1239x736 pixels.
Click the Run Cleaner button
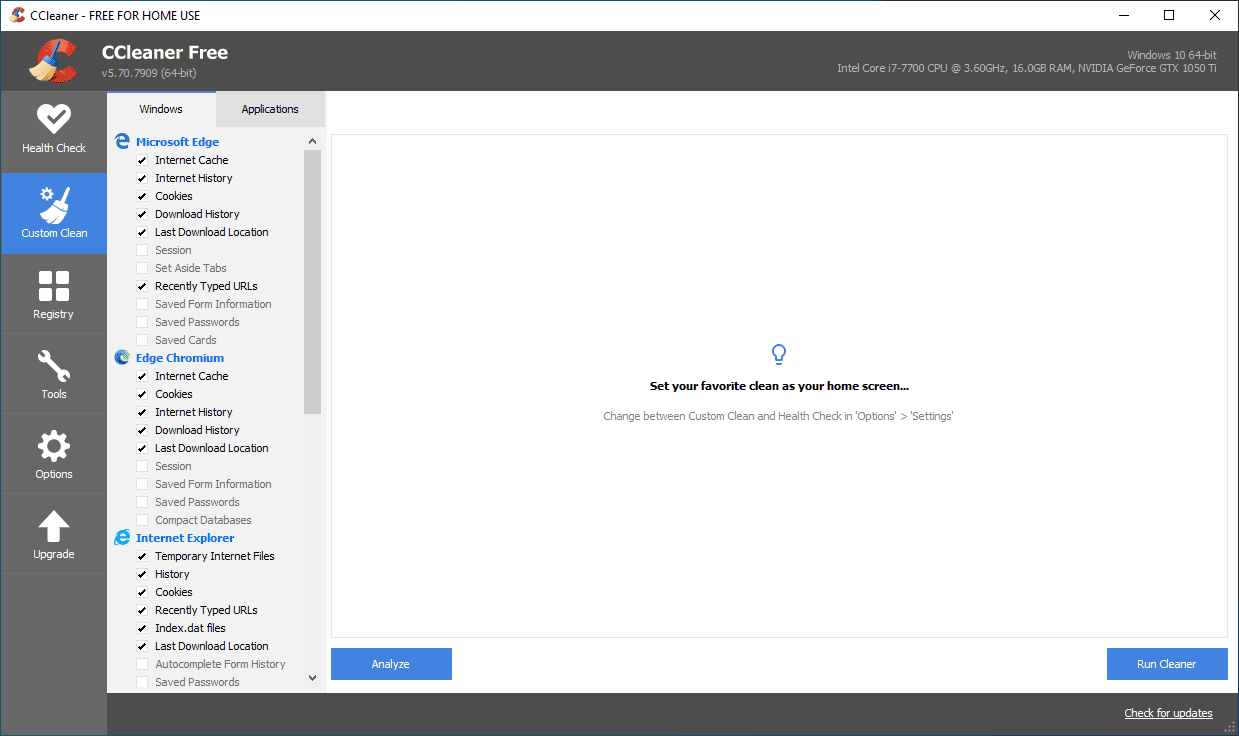click(x=1166, y=663)
